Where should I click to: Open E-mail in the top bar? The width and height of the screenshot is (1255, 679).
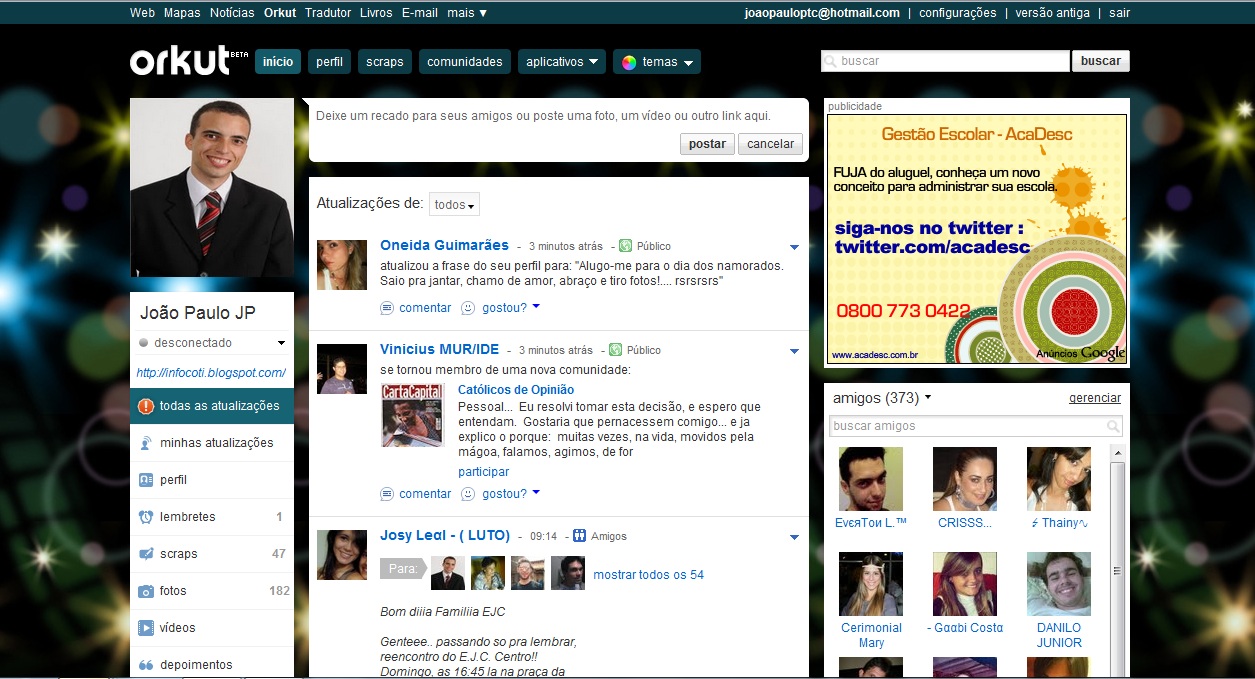[420, 13]
